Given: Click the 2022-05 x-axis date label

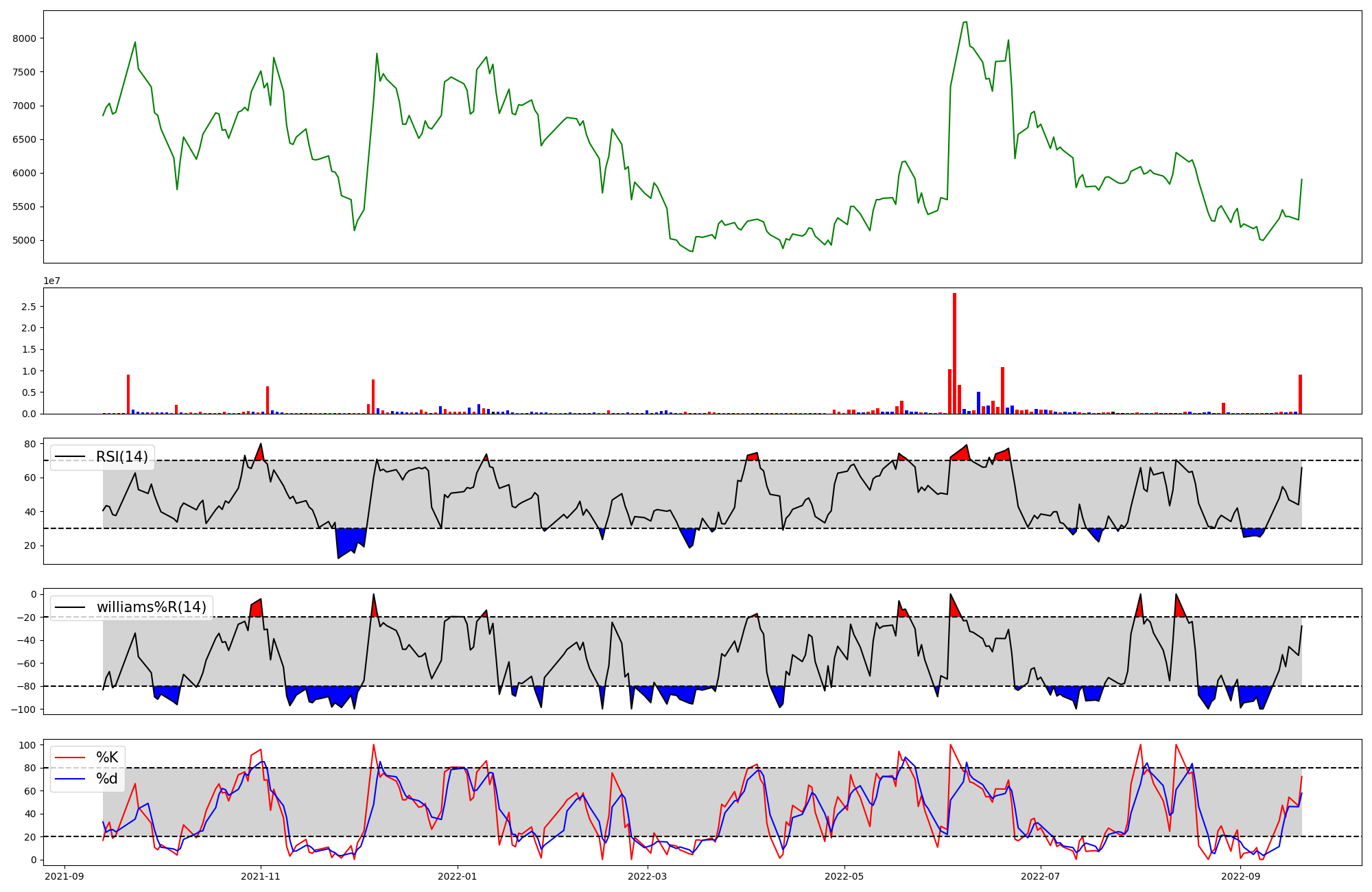Looking at the screenshot, I should [x=844, y=876].
